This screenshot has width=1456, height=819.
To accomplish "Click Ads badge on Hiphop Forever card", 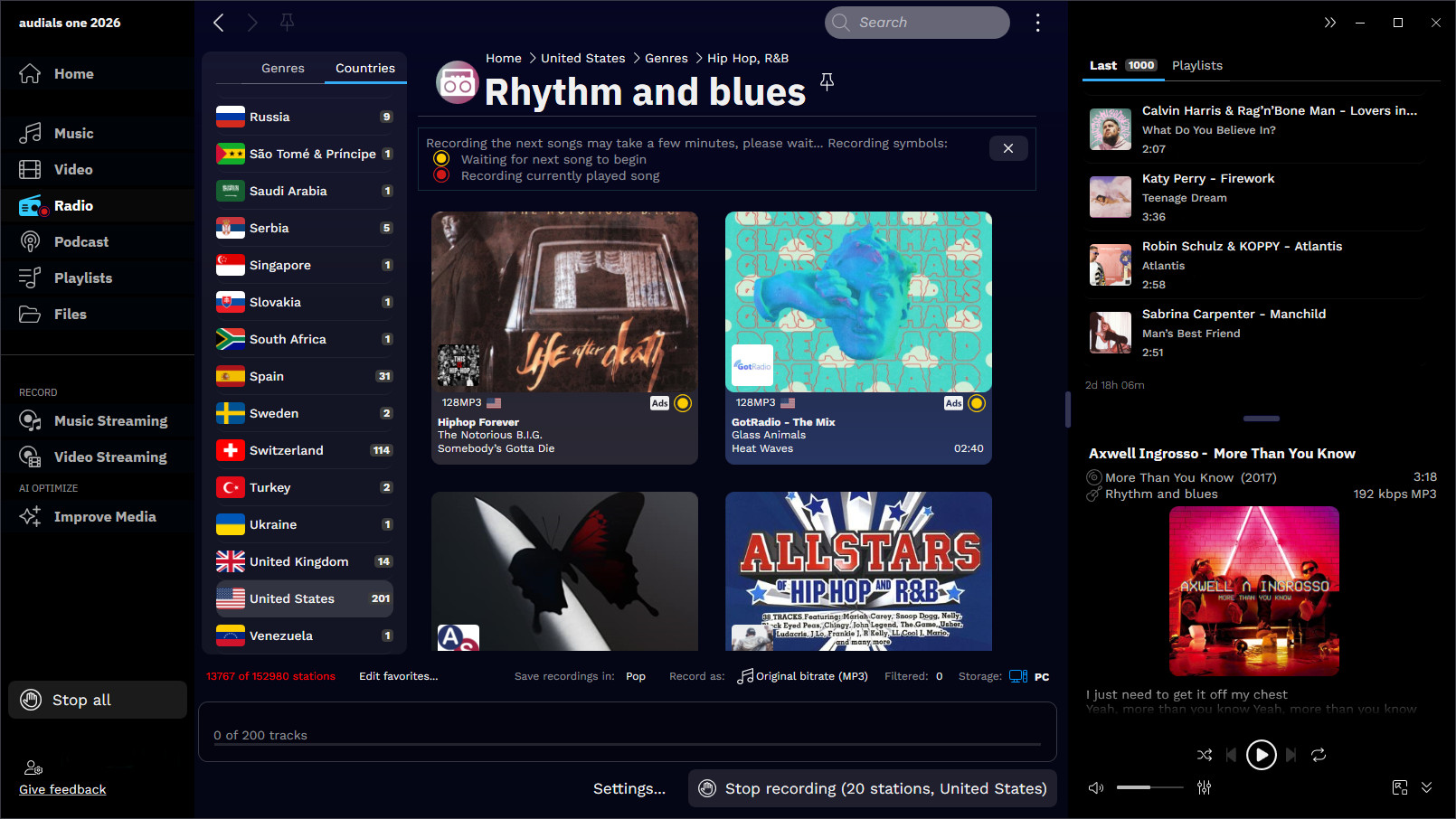I will 659,403.
